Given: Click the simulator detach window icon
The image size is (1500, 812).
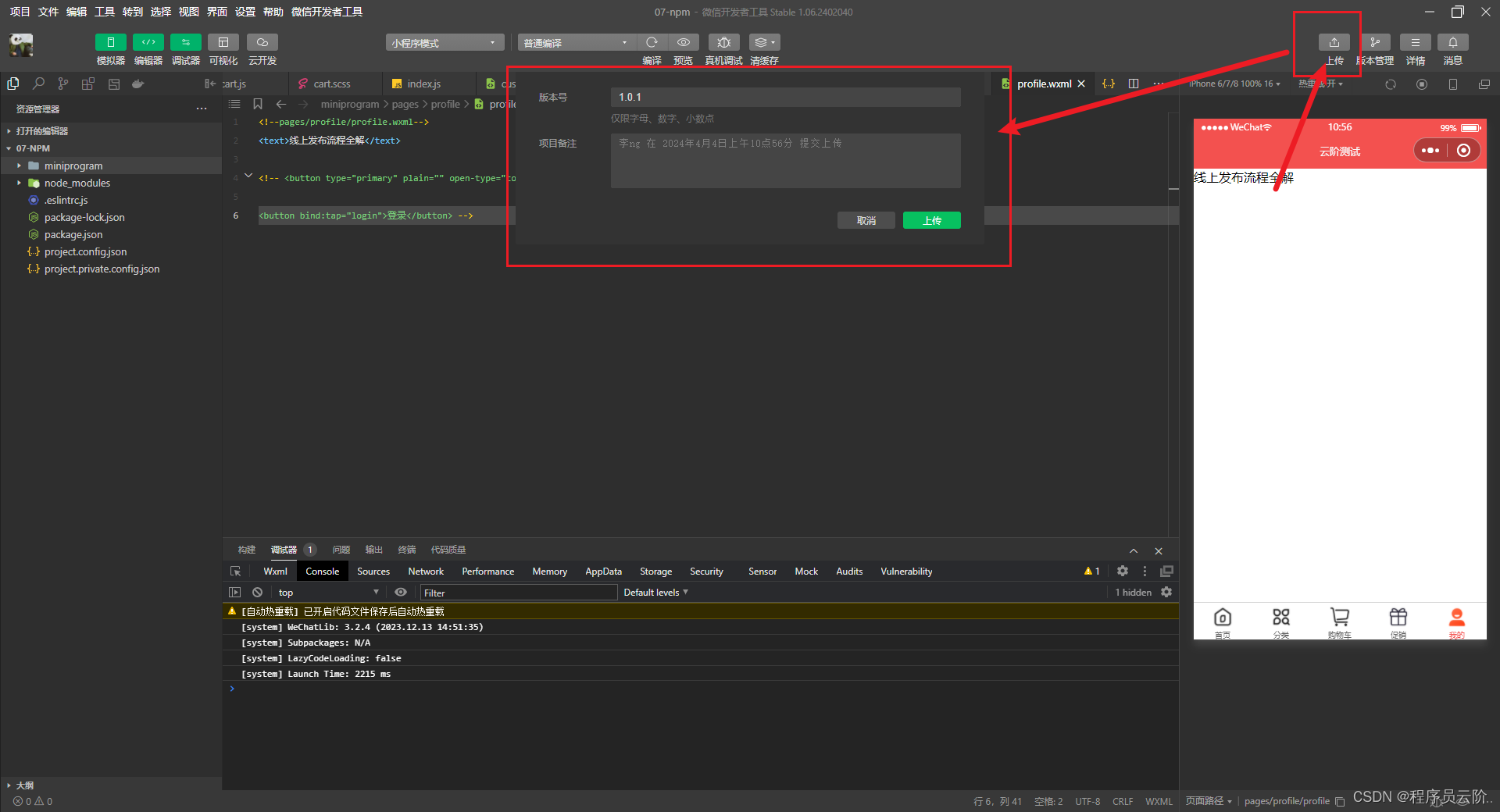Looking at the screenshot, I should coord(1484,84).
